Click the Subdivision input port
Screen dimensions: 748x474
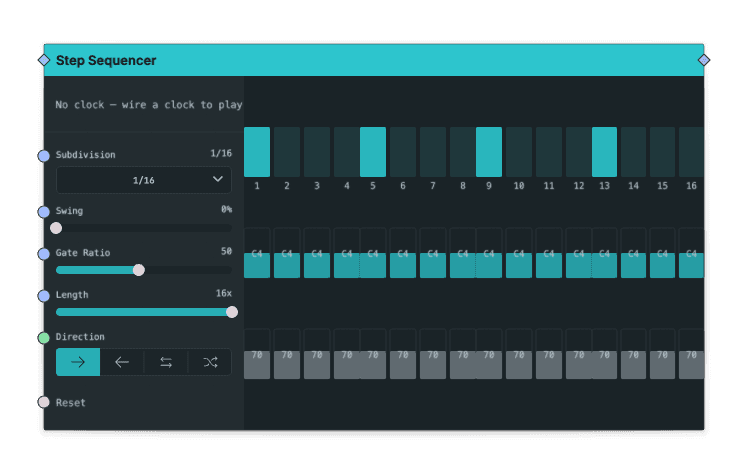(44, 156)
